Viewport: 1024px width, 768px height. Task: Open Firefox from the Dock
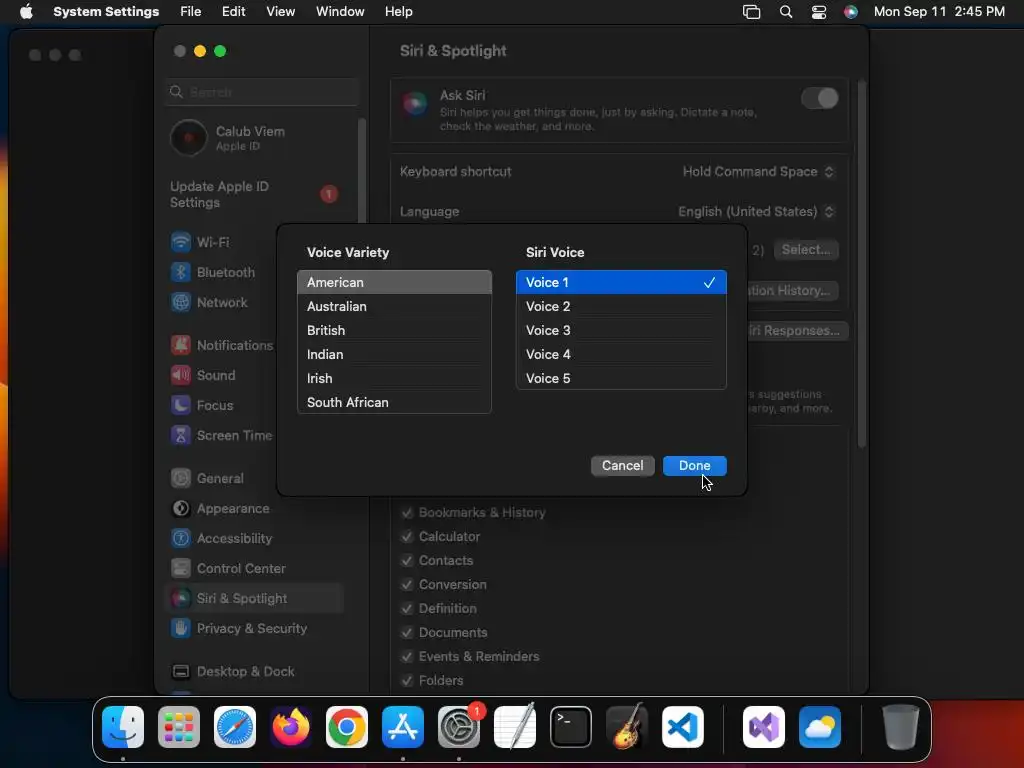point(291,727)
